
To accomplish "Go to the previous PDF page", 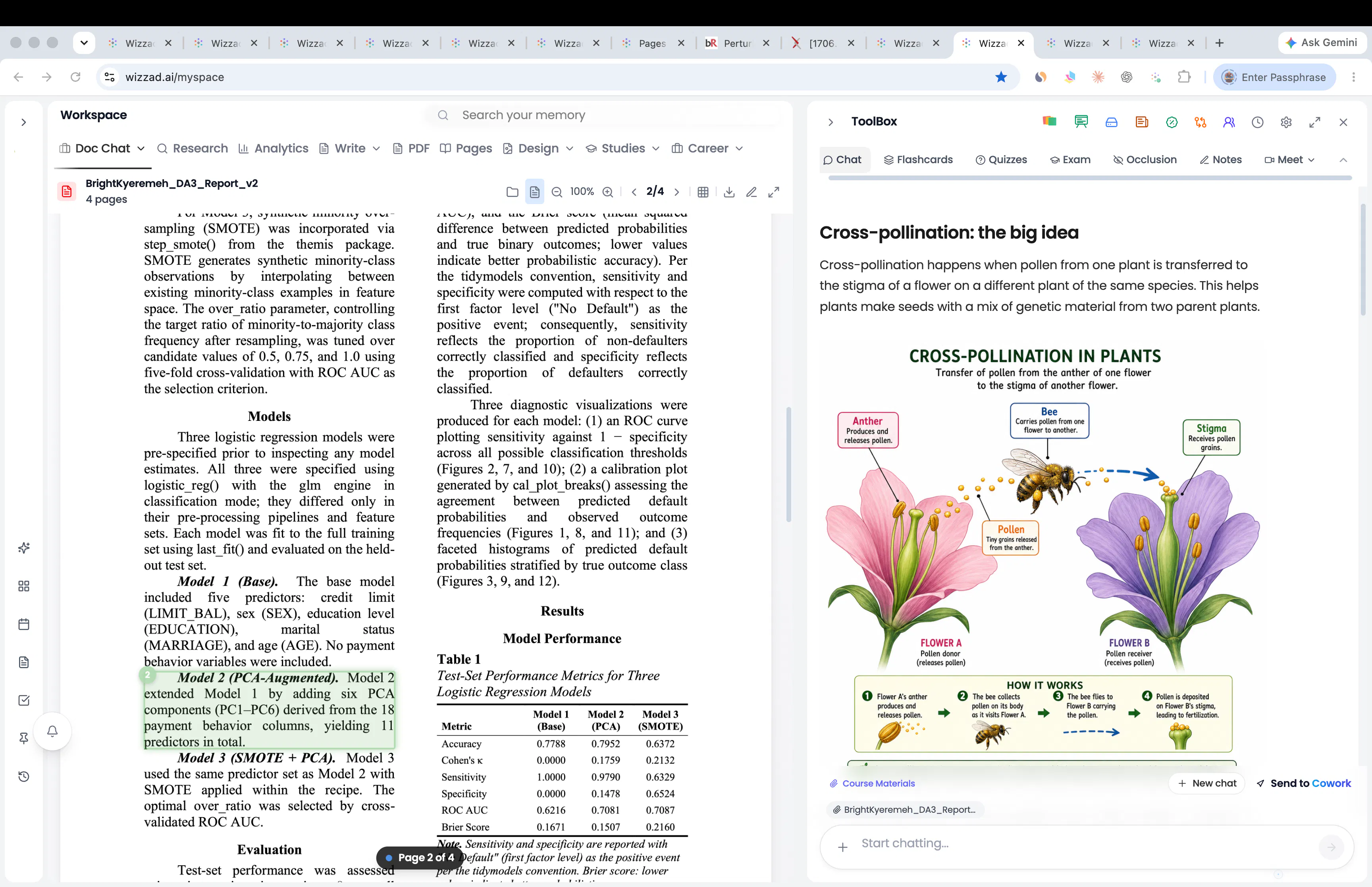I will pos(634,192).
